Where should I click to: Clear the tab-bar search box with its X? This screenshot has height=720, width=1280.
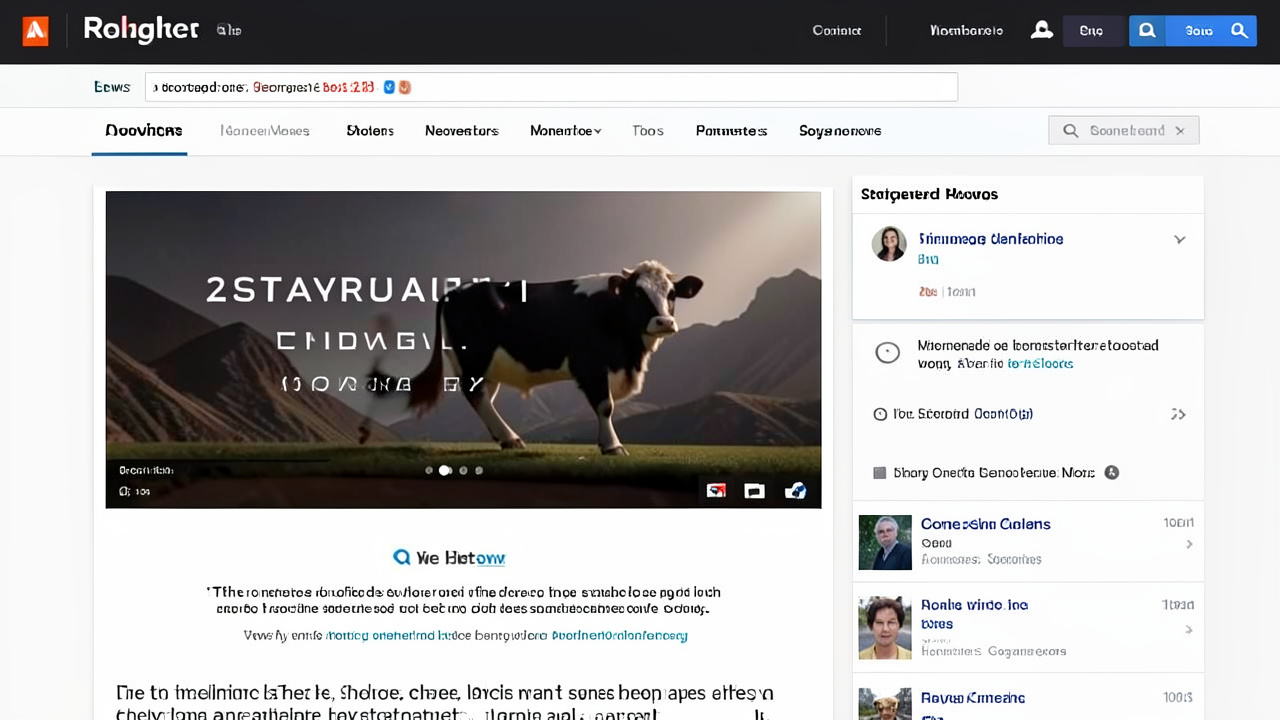pyautogui.click(x=1180, y=130)
